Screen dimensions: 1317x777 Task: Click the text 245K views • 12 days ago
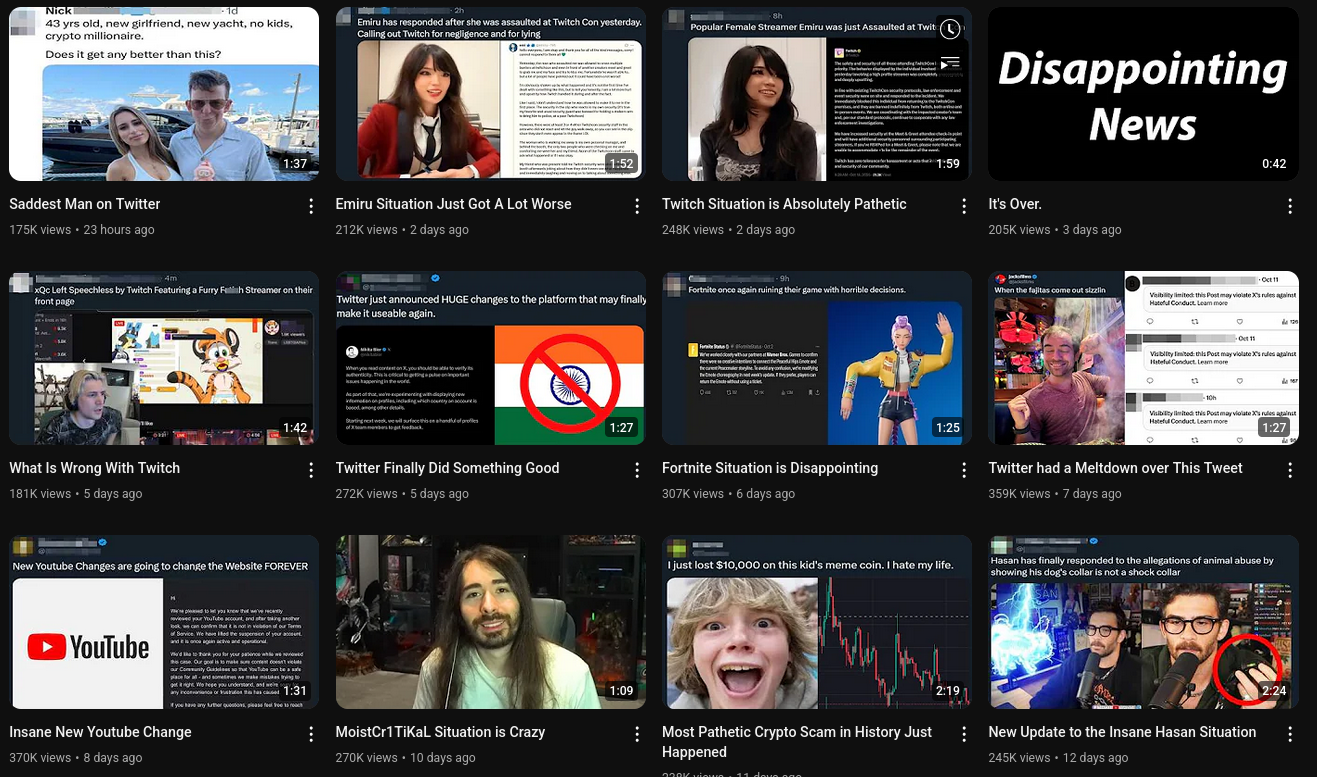[1058, 758]
